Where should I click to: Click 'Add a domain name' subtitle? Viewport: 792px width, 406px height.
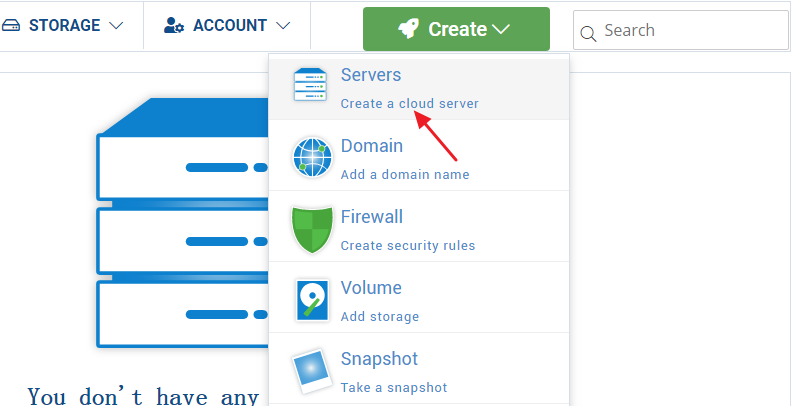tap(404, 174)
